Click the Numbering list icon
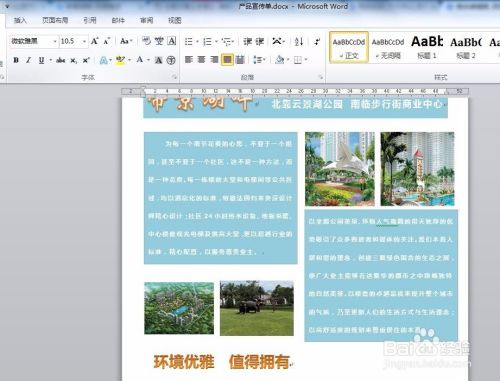500x381 pixels. [207, 41]
